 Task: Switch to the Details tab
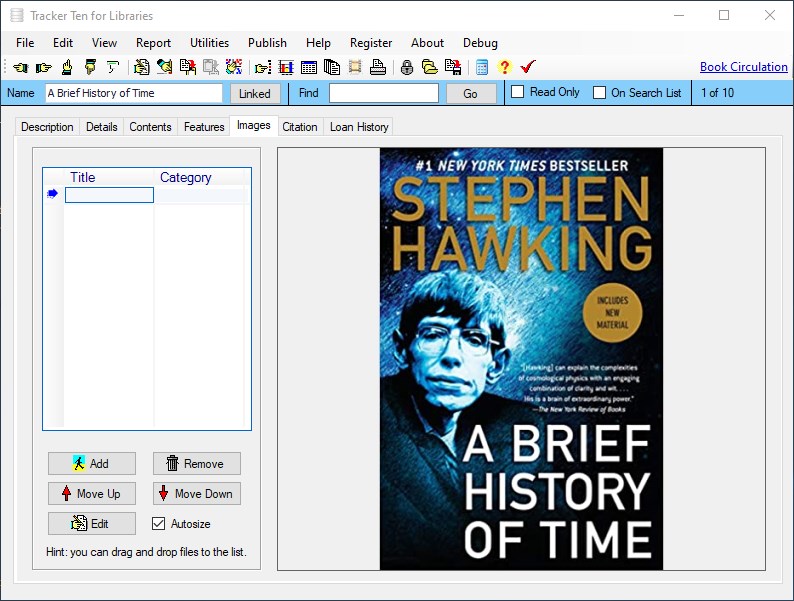(x=102, y=127)
